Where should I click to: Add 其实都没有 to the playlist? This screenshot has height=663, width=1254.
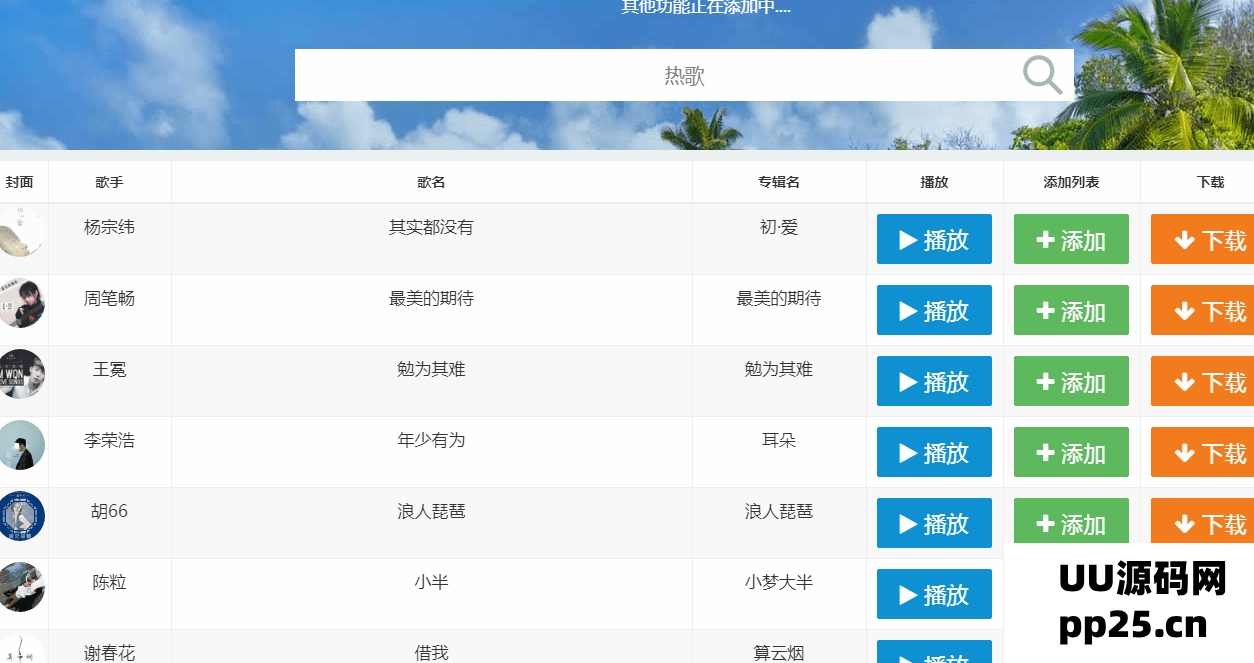tap(1070, 239)
